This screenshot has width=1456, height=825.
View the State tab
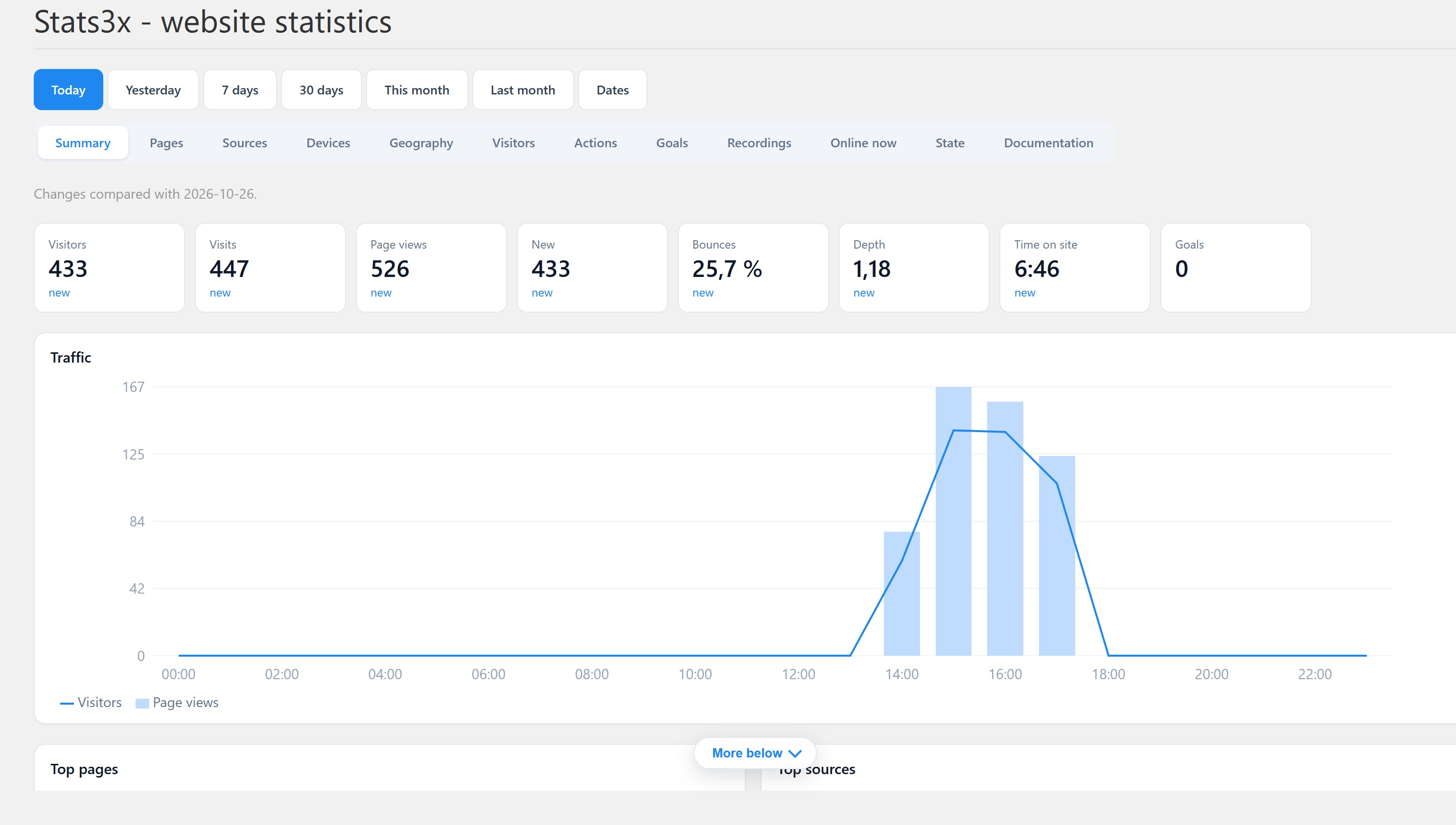coord(950,143)
